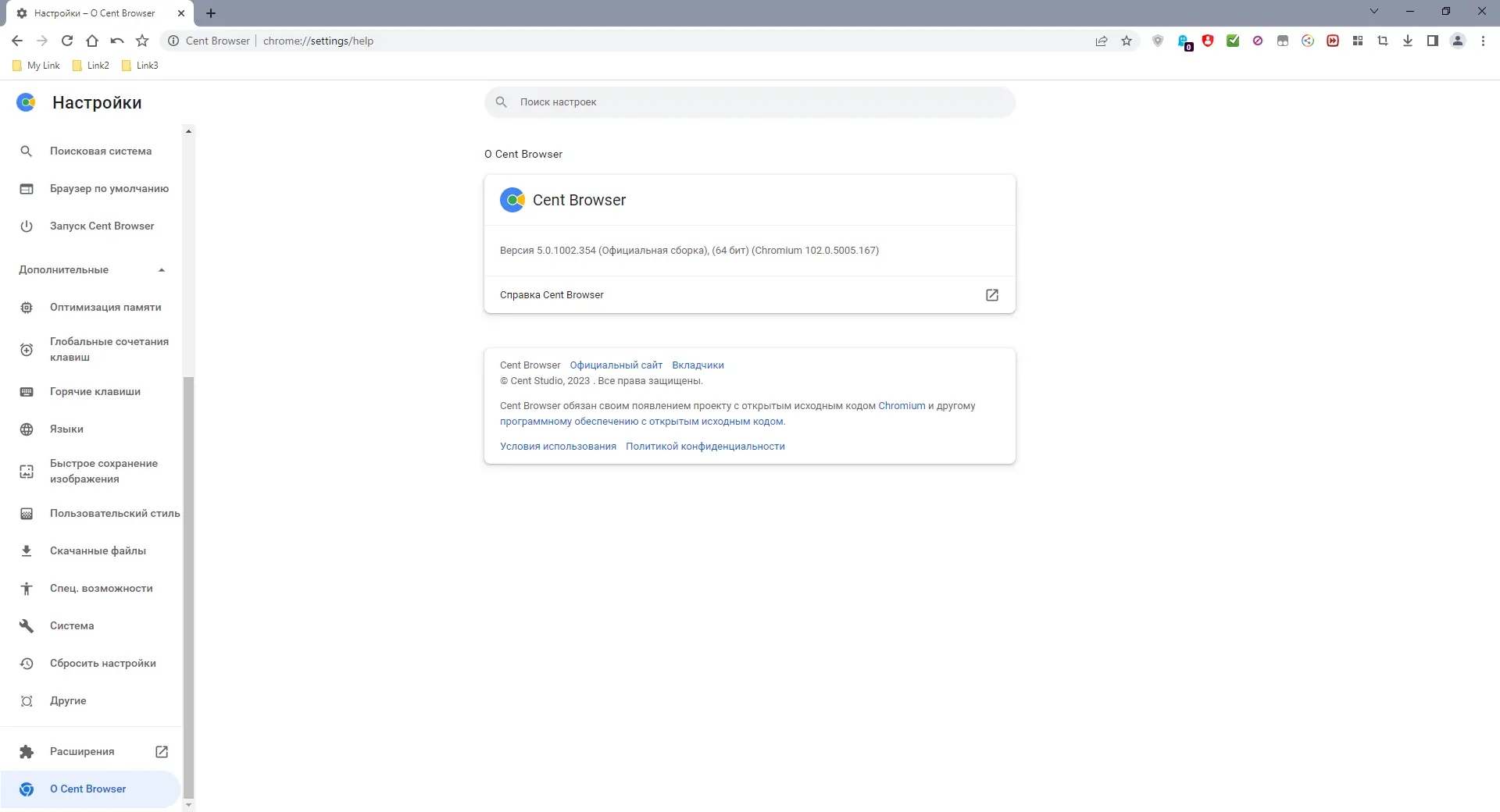Open the Link2 bookmark folder
The image size is (1500, 812).
(x=91, y=66)
